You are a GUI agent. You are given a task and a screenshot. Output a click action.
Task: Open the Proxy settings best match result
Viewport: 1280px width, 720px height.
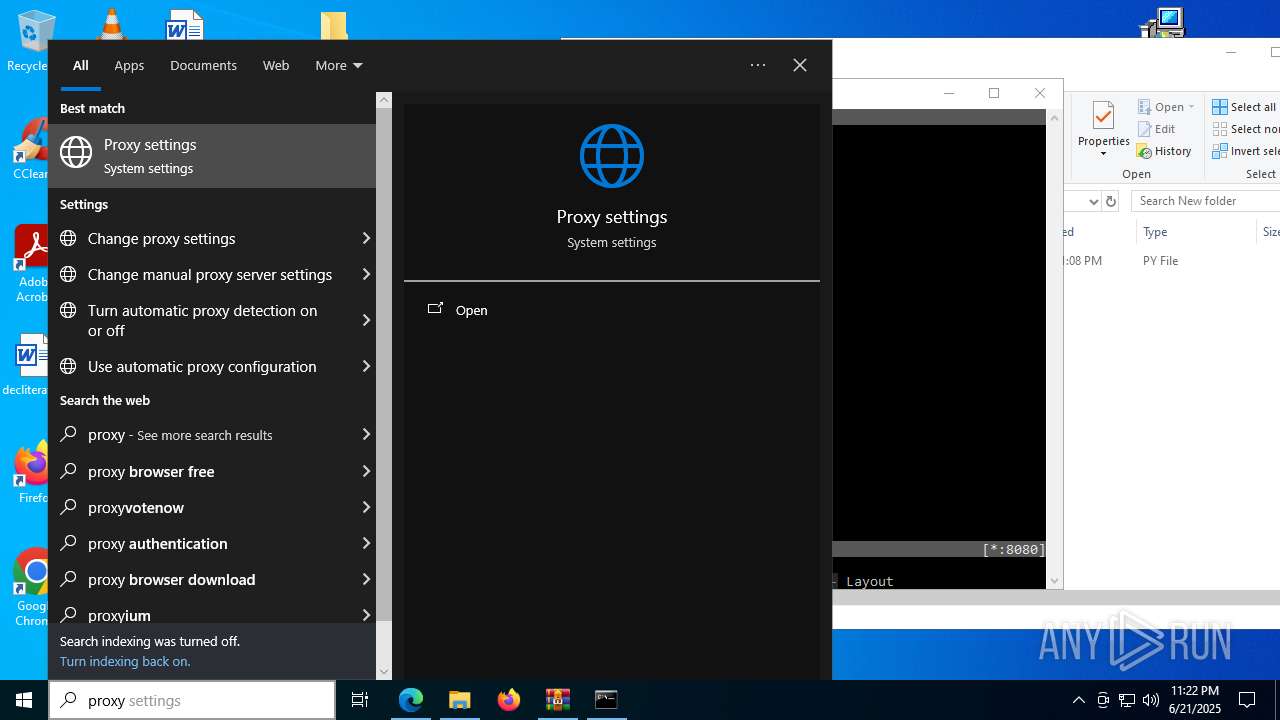212,156
